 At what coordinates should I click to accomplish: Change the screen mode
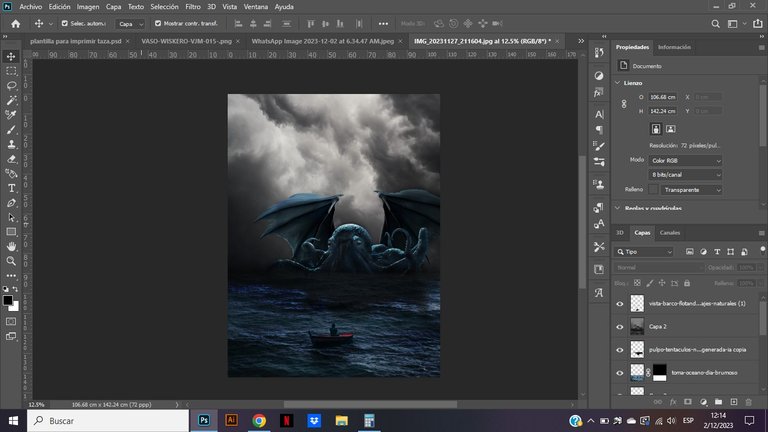[11, 336]
